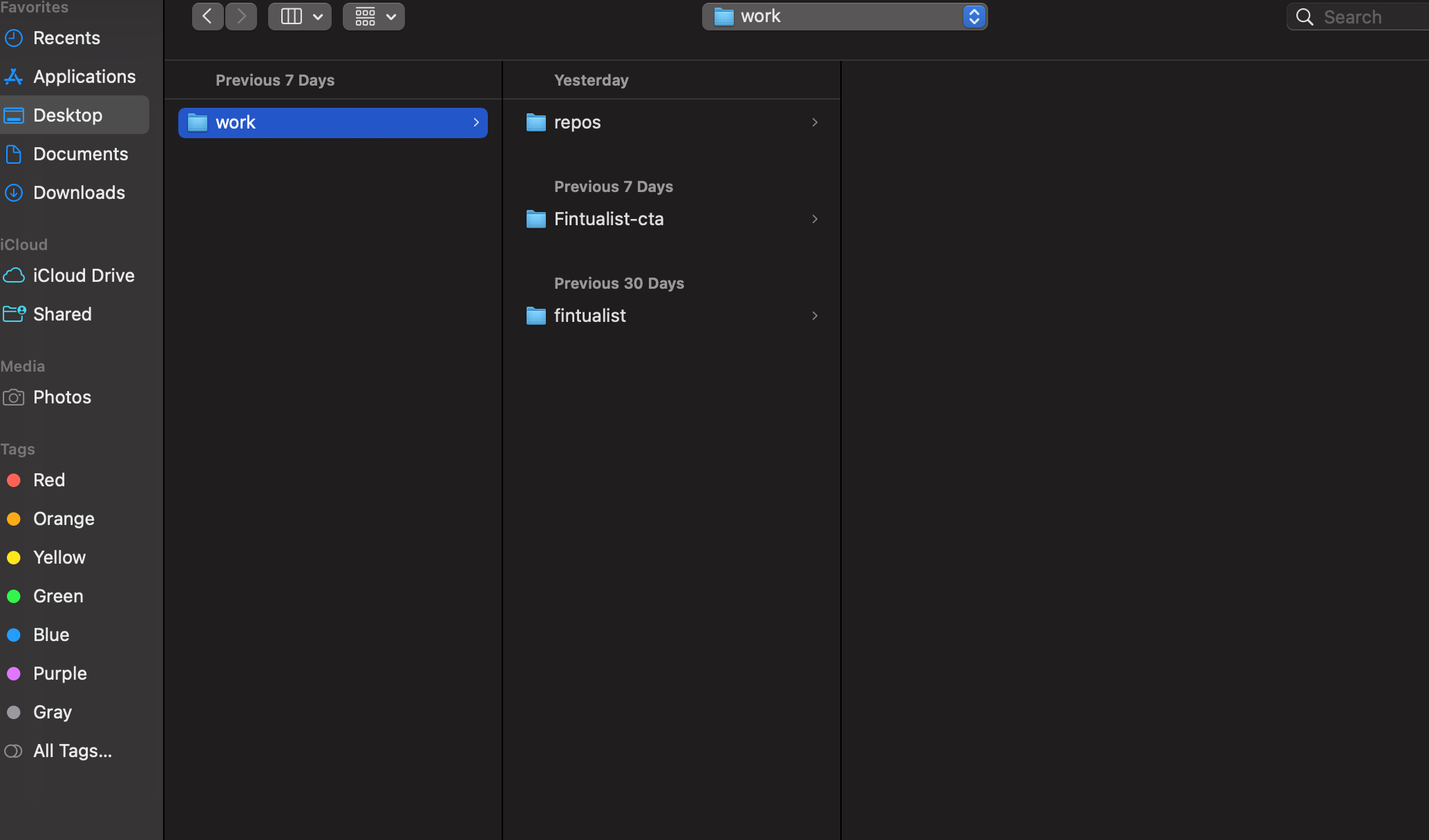Switch the column view icon

click(291, 17)
